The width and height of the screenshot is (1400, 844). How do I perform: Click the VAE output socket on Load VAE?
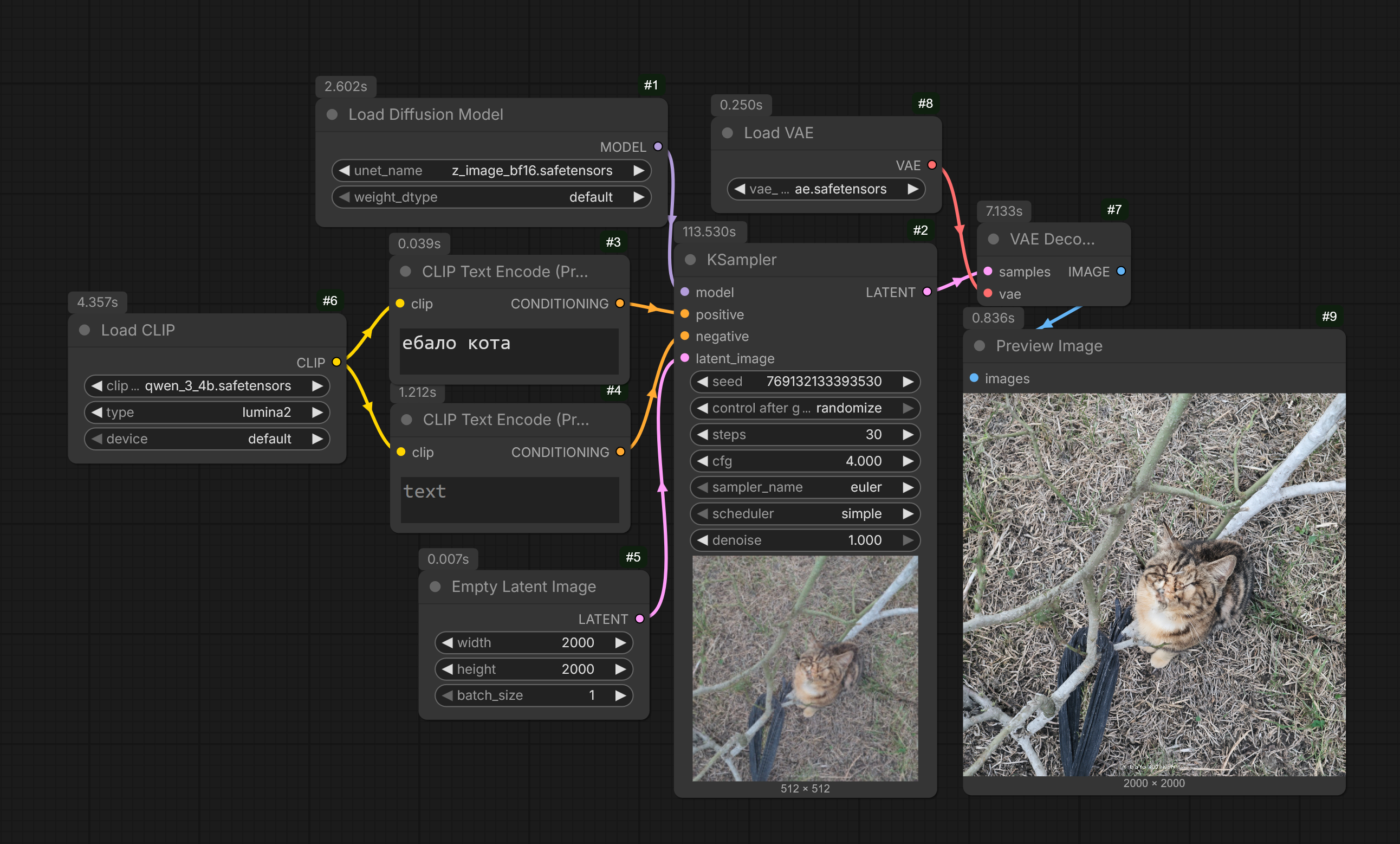[x=932, y=165]
